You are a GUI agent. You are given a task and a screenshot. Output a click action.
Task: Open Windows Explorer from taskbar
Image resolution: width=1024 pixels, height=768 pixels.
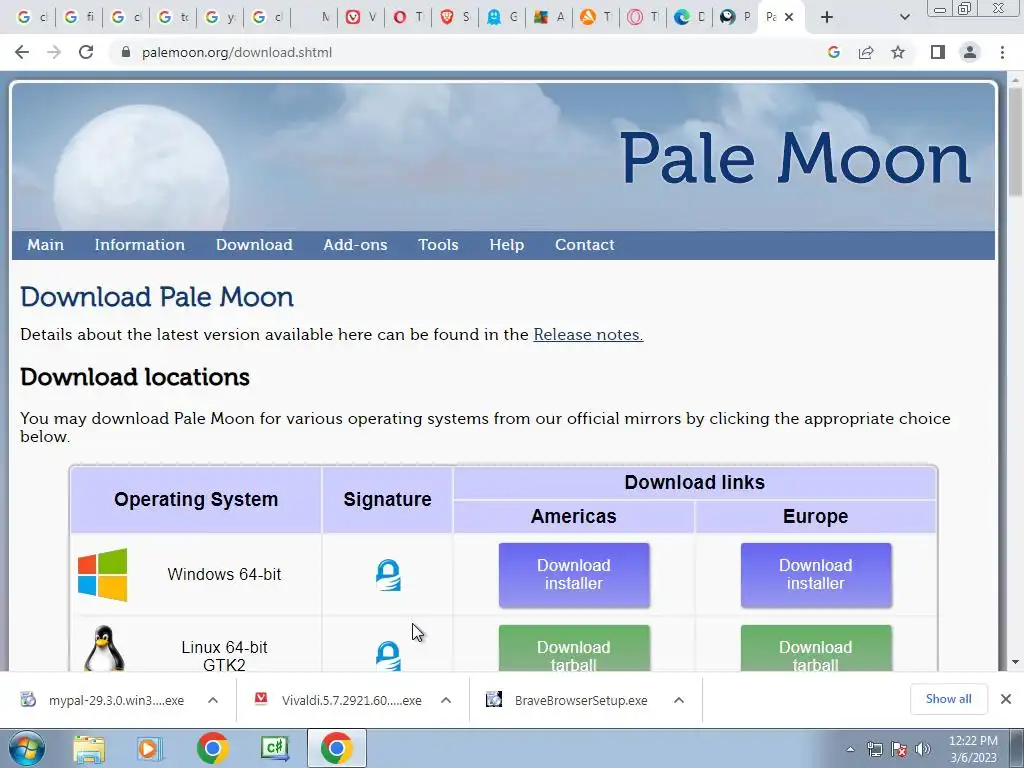(x=89, y=748)
